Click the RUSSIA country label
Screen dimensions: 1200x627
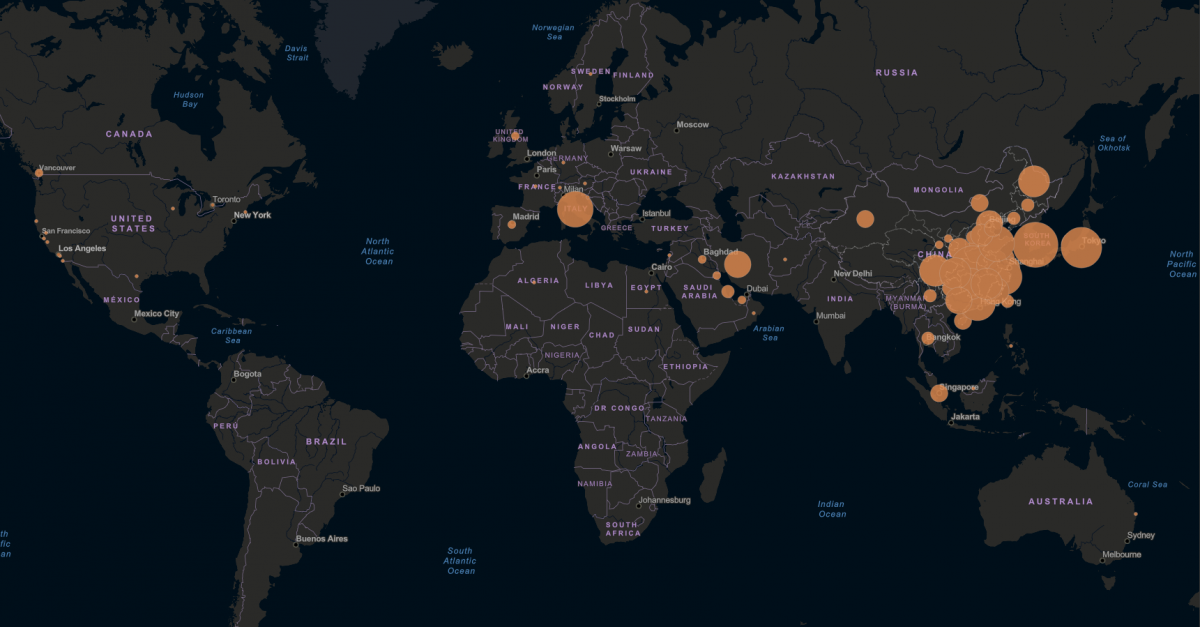point(896,72)
